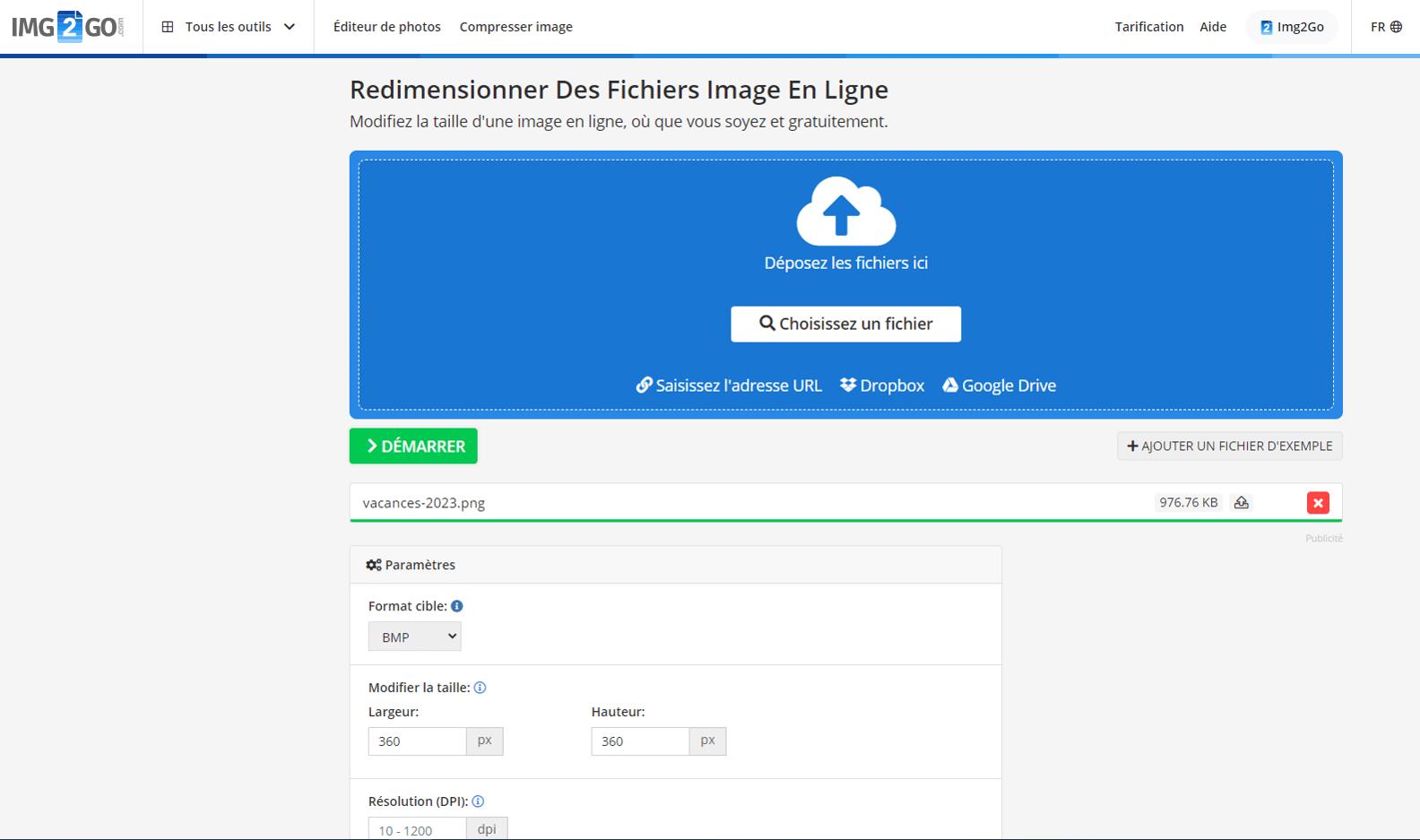
Task: Click the Paramètres gears icon
Action: click(374, 565)
